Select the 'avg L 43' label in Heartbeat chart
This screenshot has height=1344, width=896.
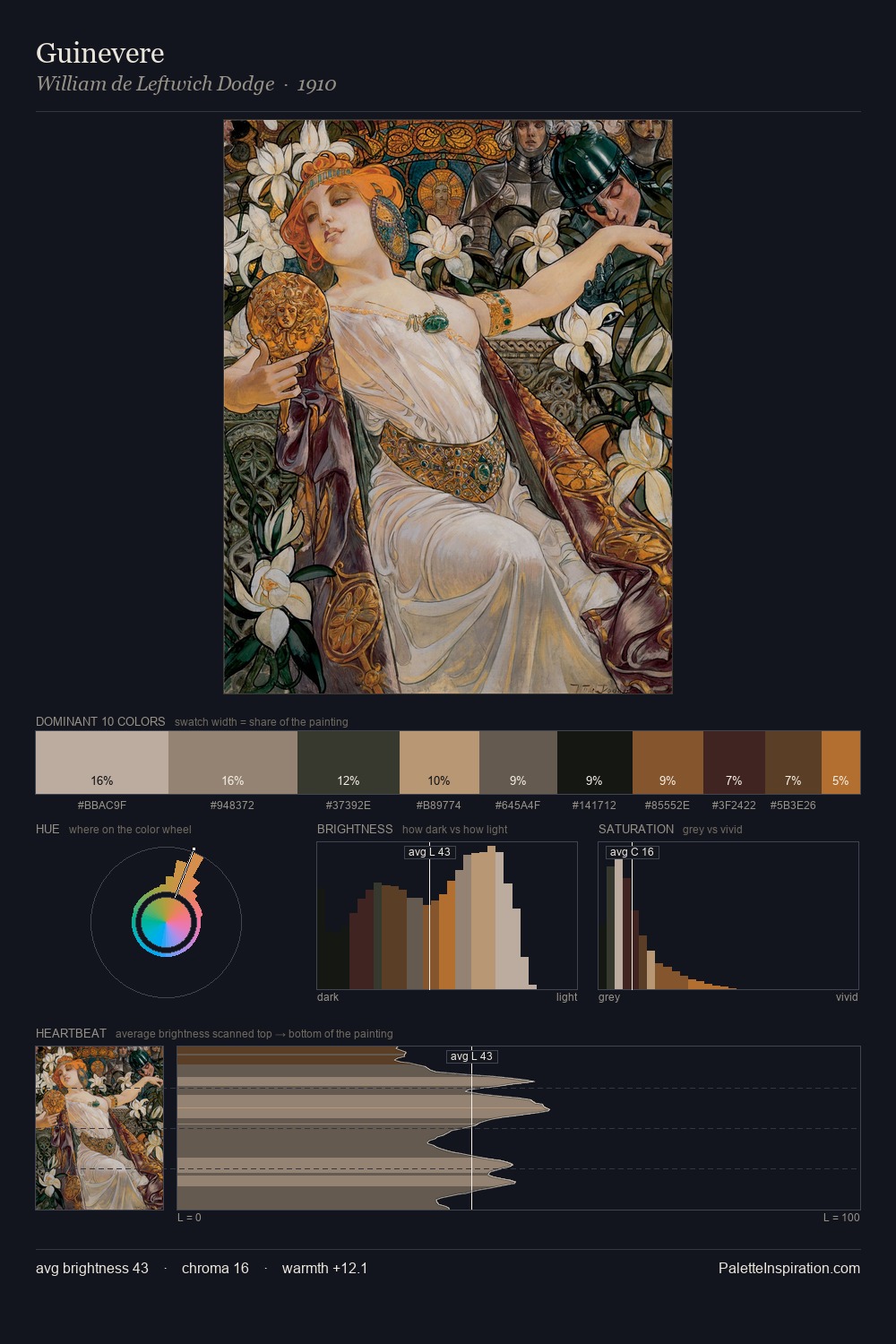tap(471, 1056)
